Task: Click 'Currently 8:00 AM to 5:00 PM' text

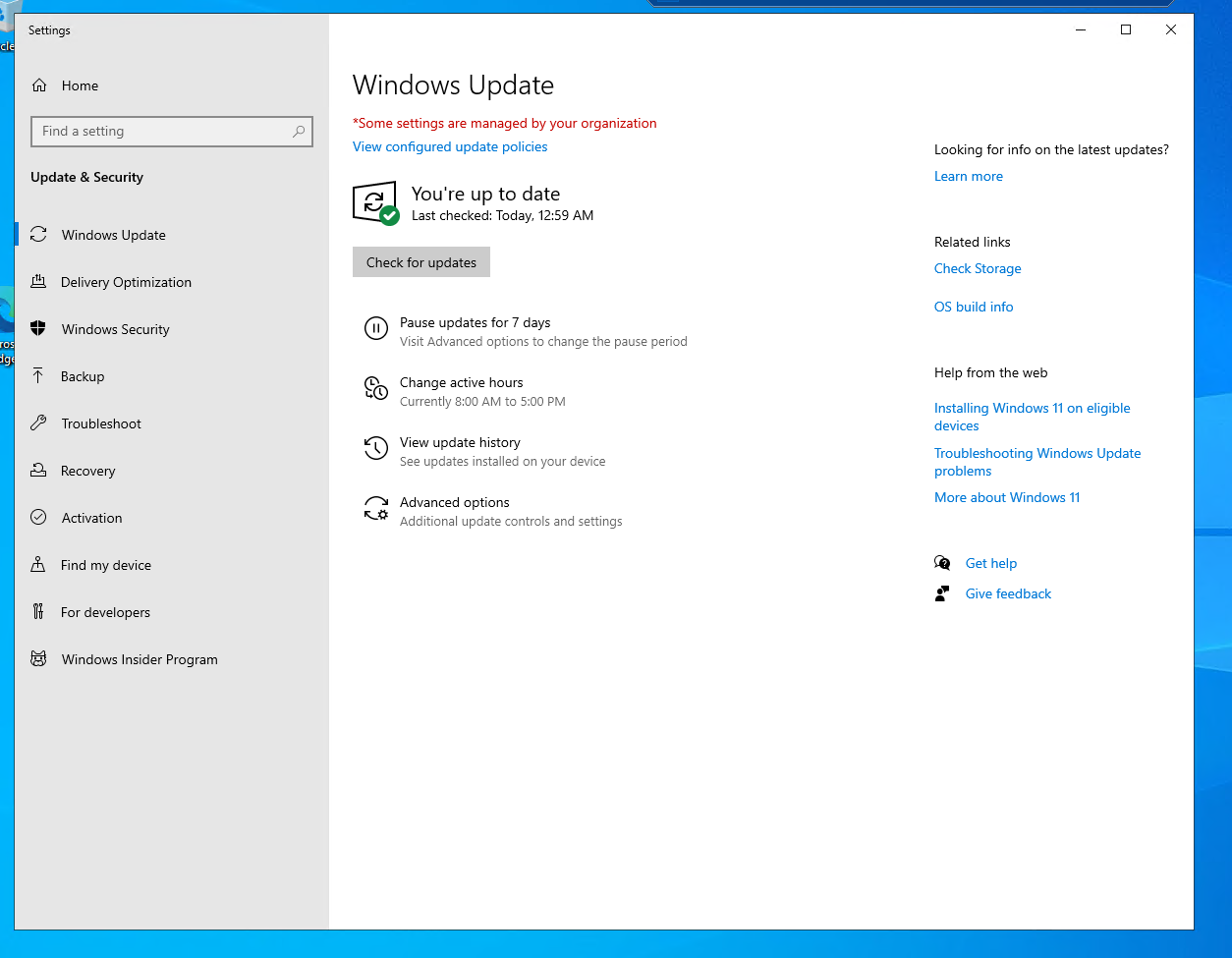Action: click(482, 402)
